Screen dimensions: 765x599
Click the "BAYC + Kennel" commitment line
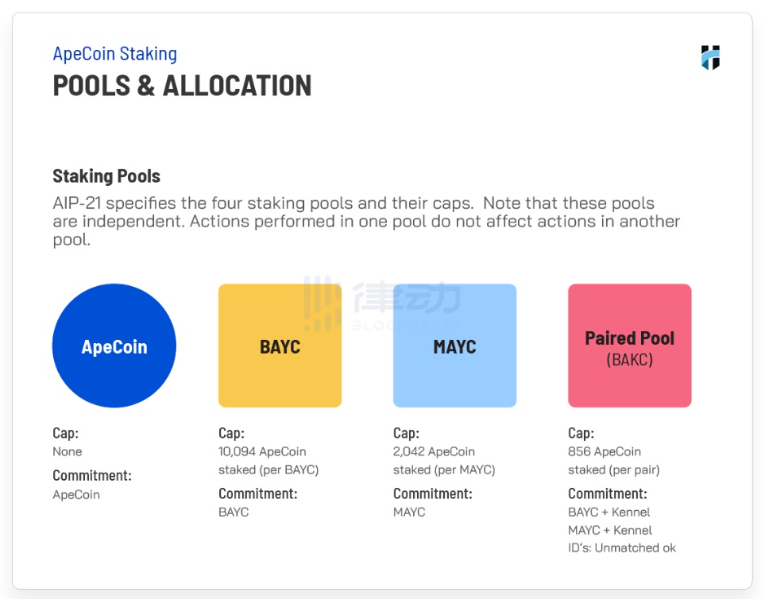point(609,512)
